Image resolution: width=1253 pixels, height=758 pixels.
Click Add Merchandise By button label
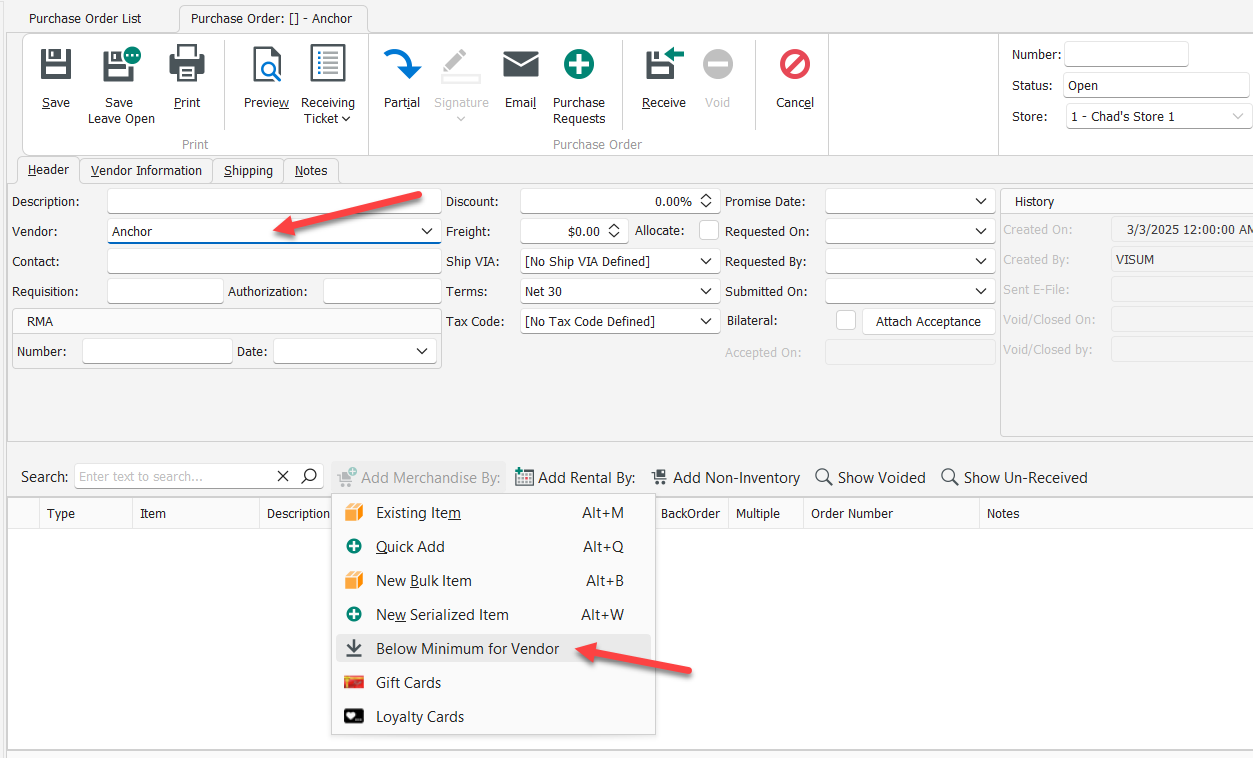[x=431, y=478]
